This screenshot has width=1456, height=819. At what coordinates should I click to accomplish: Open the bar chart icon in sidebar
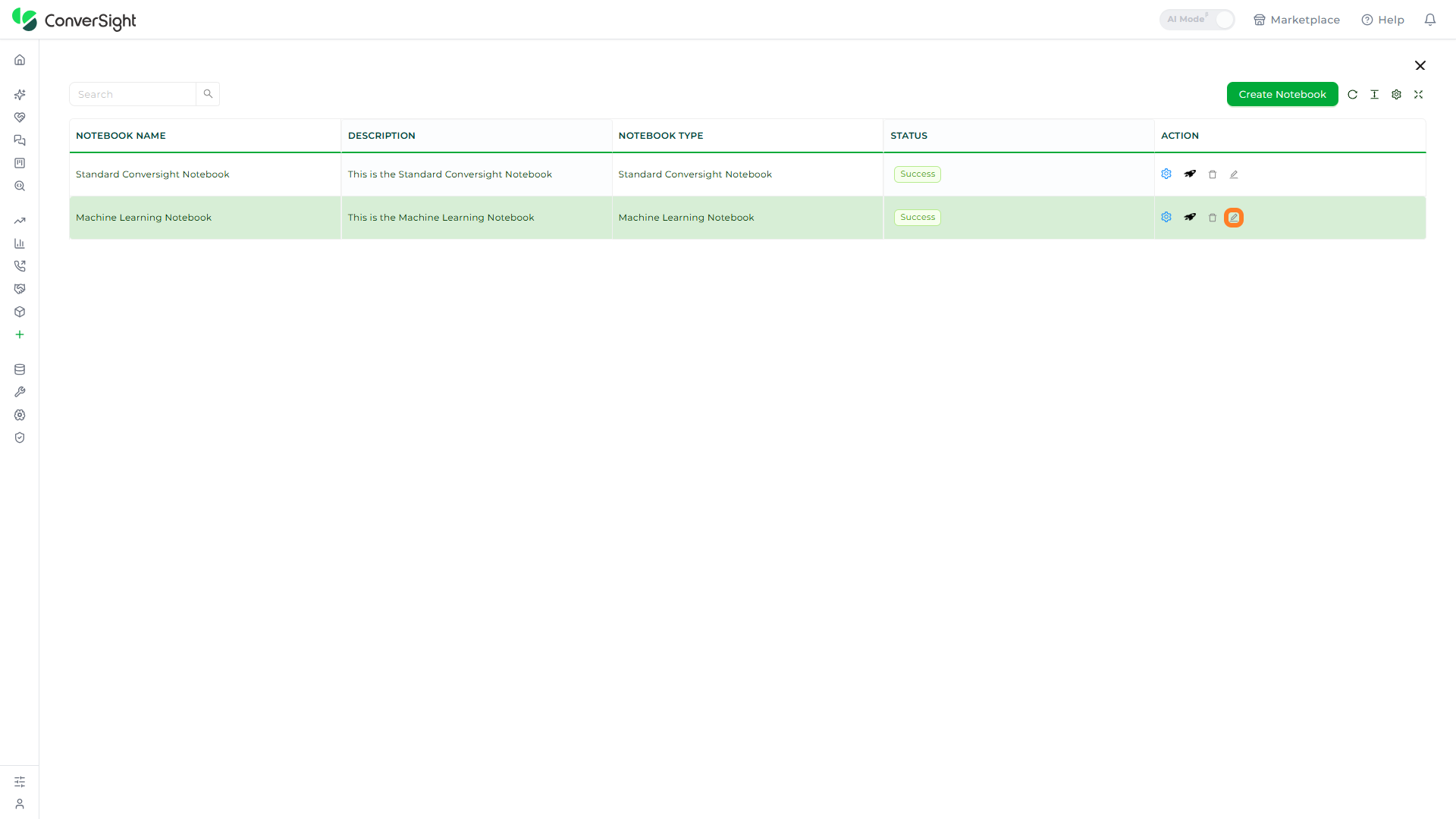point(20,243)
